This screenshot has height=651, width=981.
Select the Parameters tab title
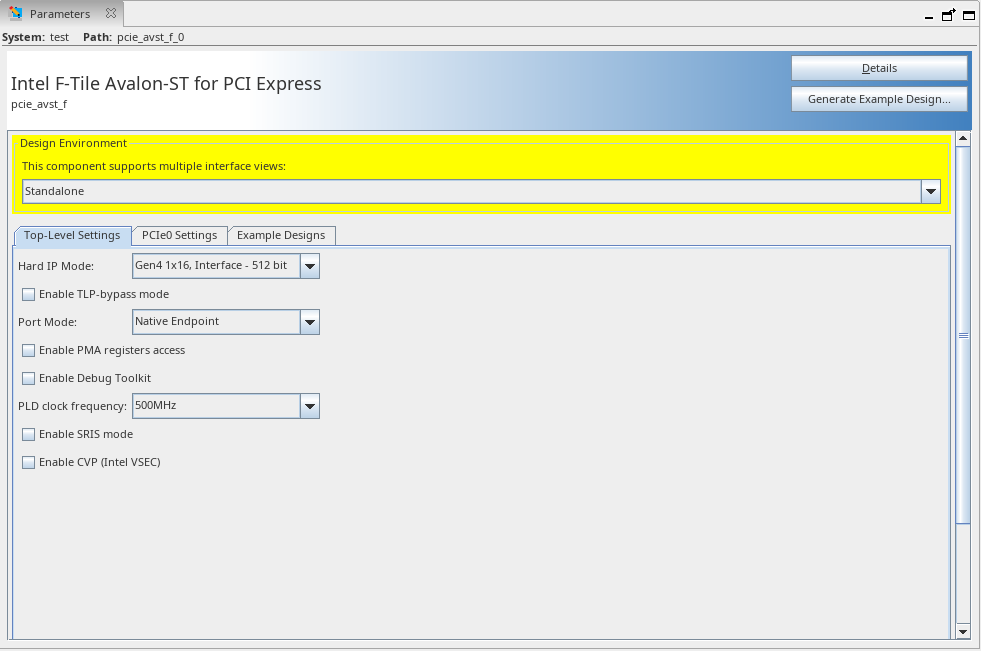tap(60, 14)
